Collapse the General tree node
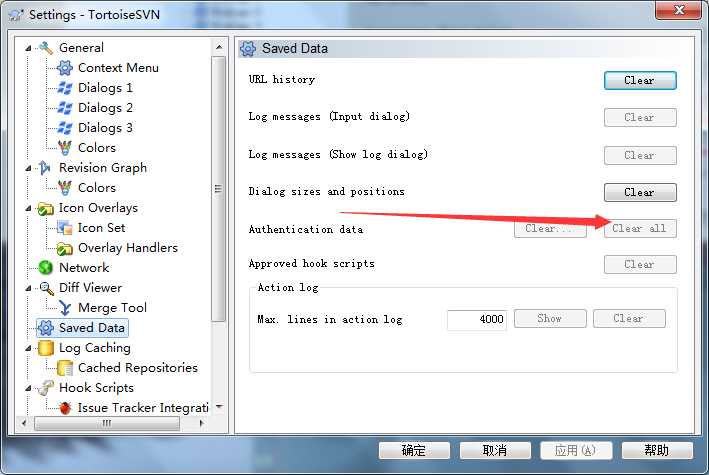709x475 pixels. 28,48
